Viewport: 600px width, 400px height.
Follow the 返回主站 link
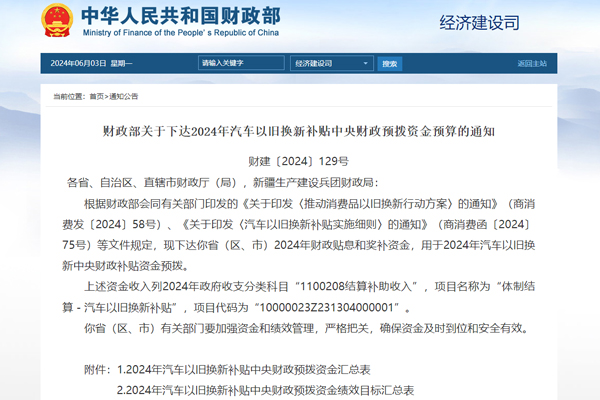coord(531,63)
